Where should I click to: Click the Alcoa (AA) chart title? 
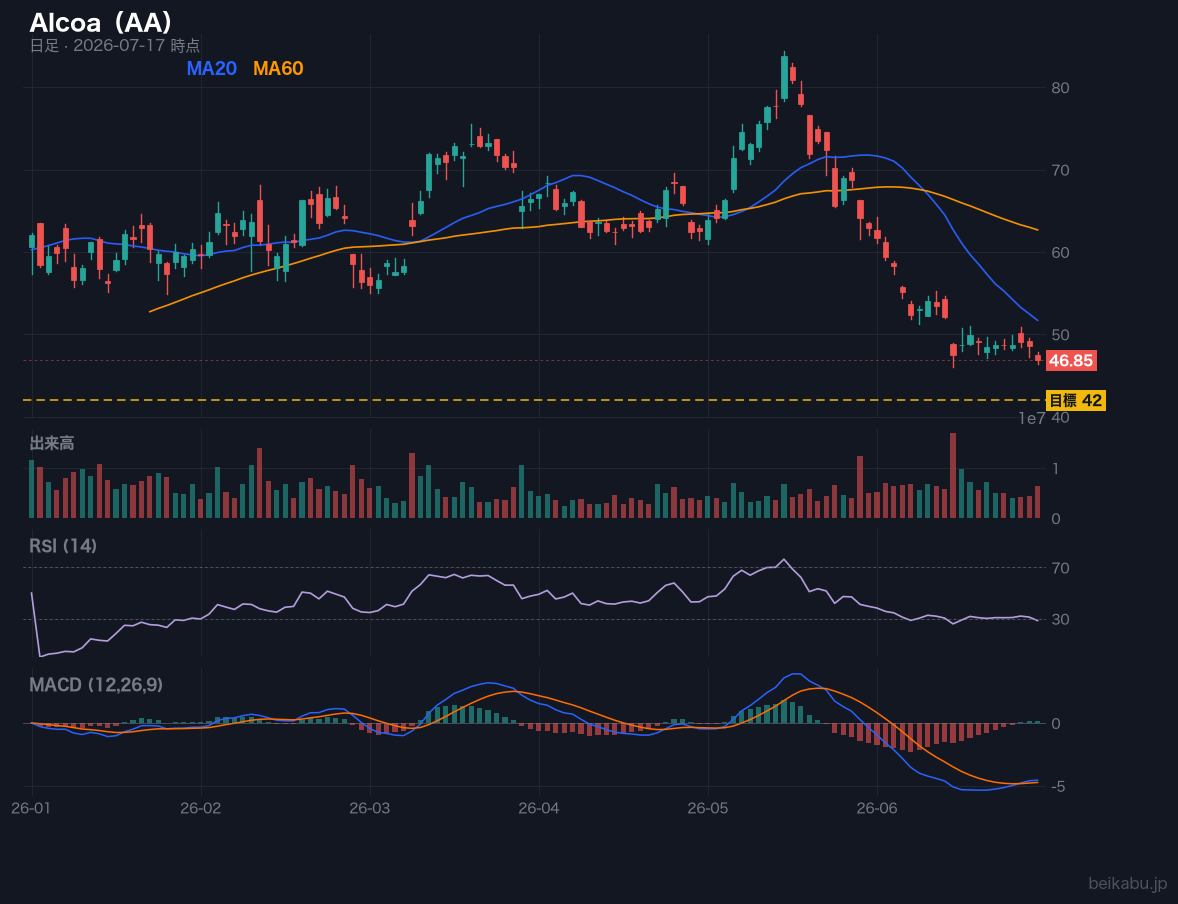(x=101, y=22)
